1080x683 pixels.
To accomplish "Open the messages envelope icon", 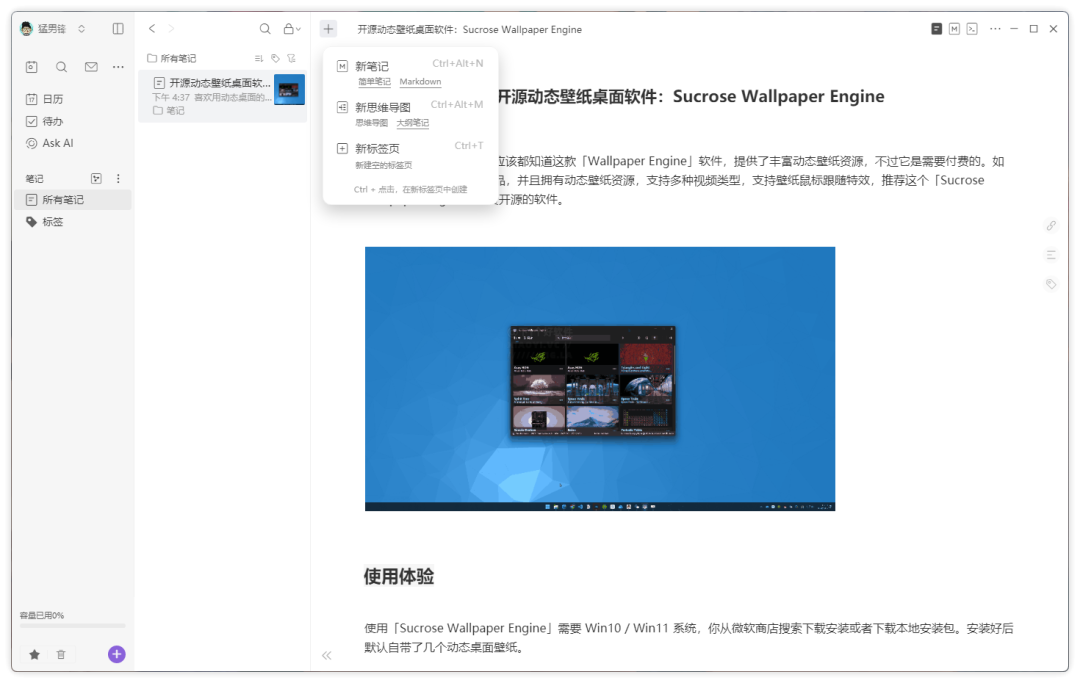I will (91, 67).
